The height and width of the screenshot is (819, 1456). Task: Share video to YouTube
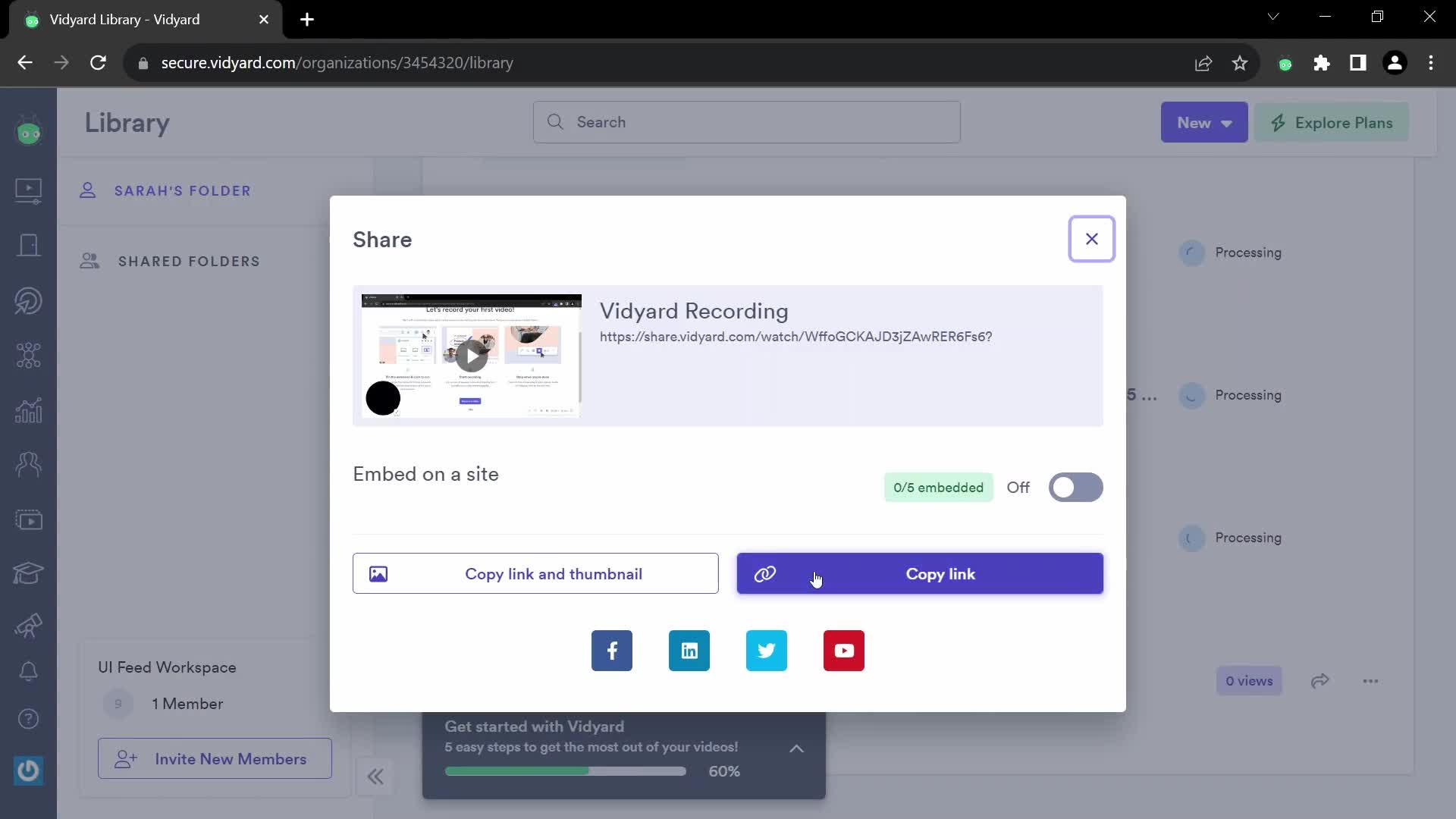click(844, 651)
